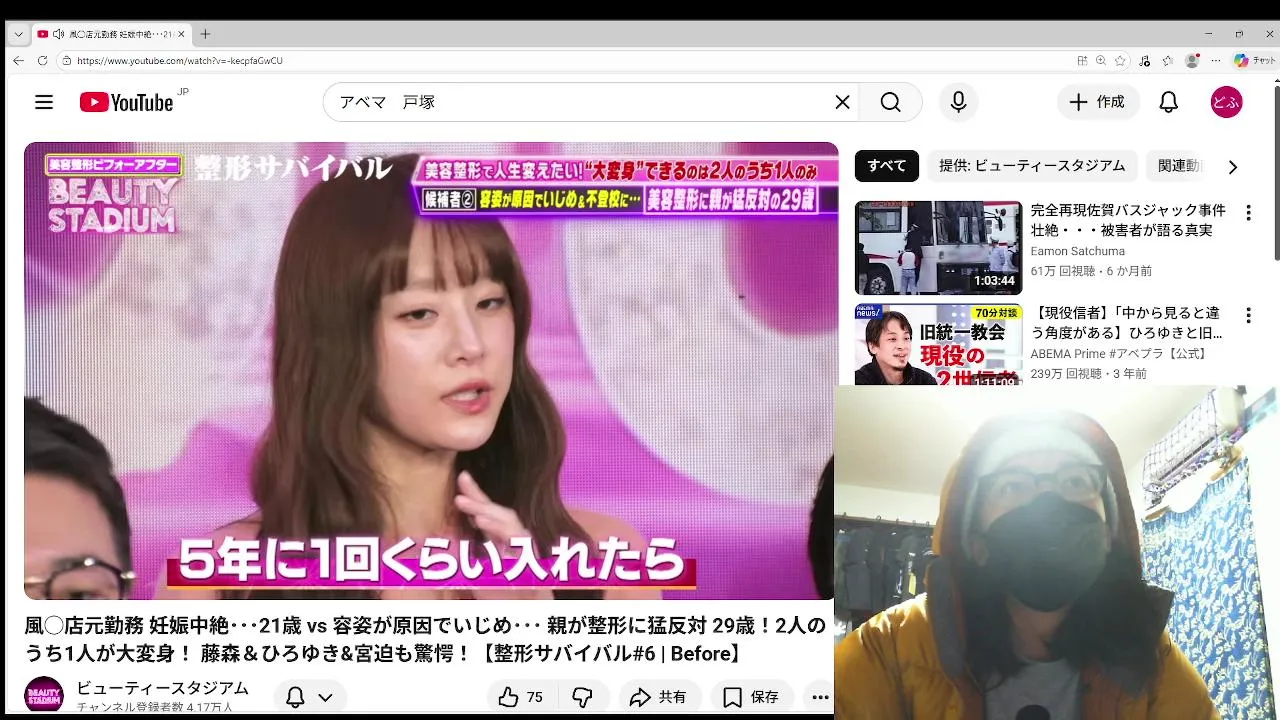The height and width of the screenshot is (720, 1280).
Task: Open the 佐賀バスジャック事件 video thumbnail
Action: click(x=938, y=247)
